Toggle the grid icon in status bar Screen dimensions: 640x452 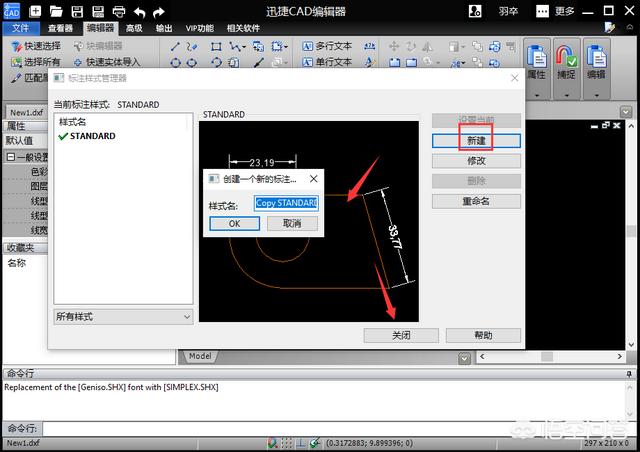coord(287,443)
